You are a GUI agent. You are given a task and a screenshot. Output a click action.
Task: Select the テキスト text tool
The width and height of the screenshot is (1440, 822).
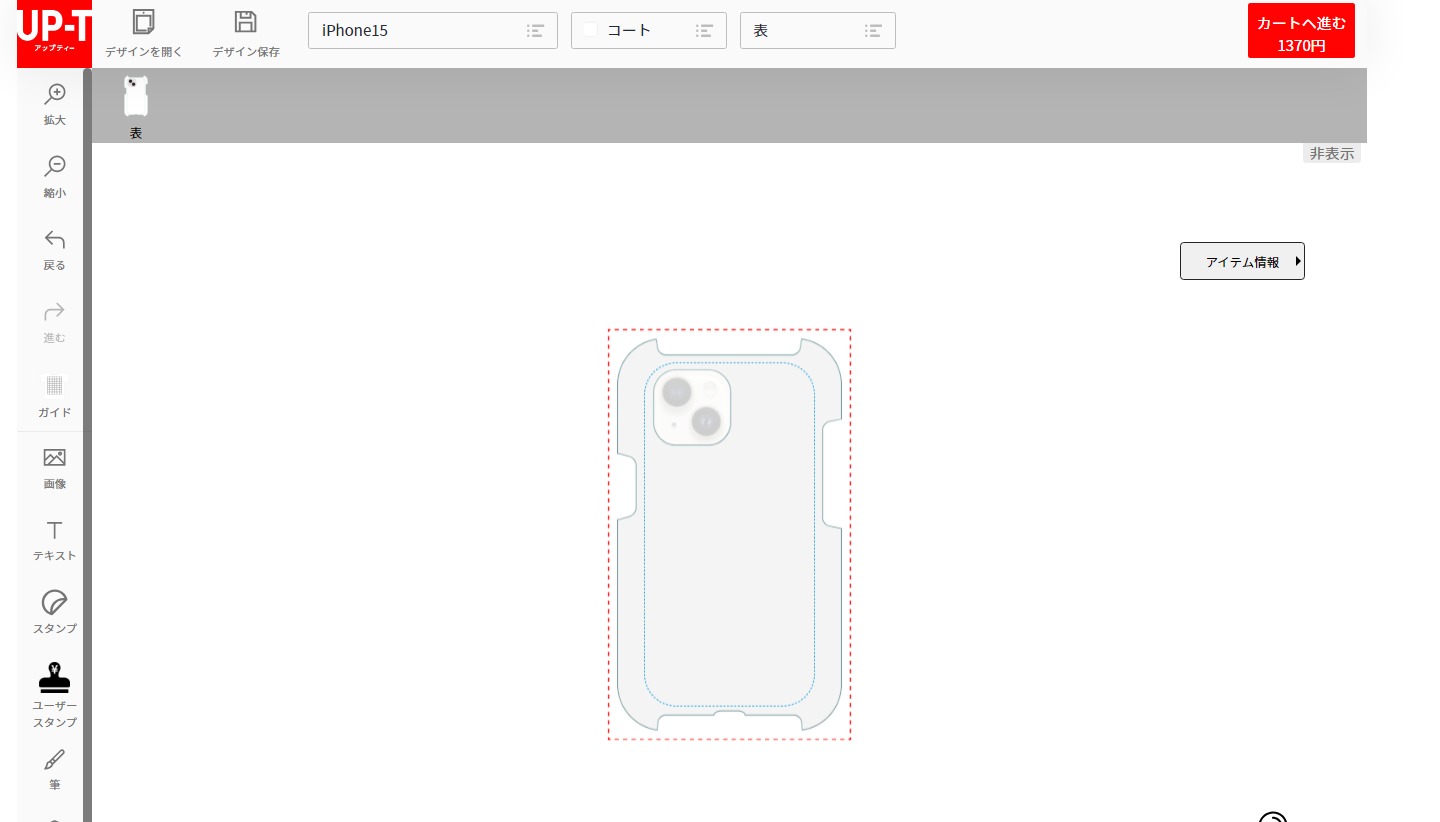click(x=55, y=530)
